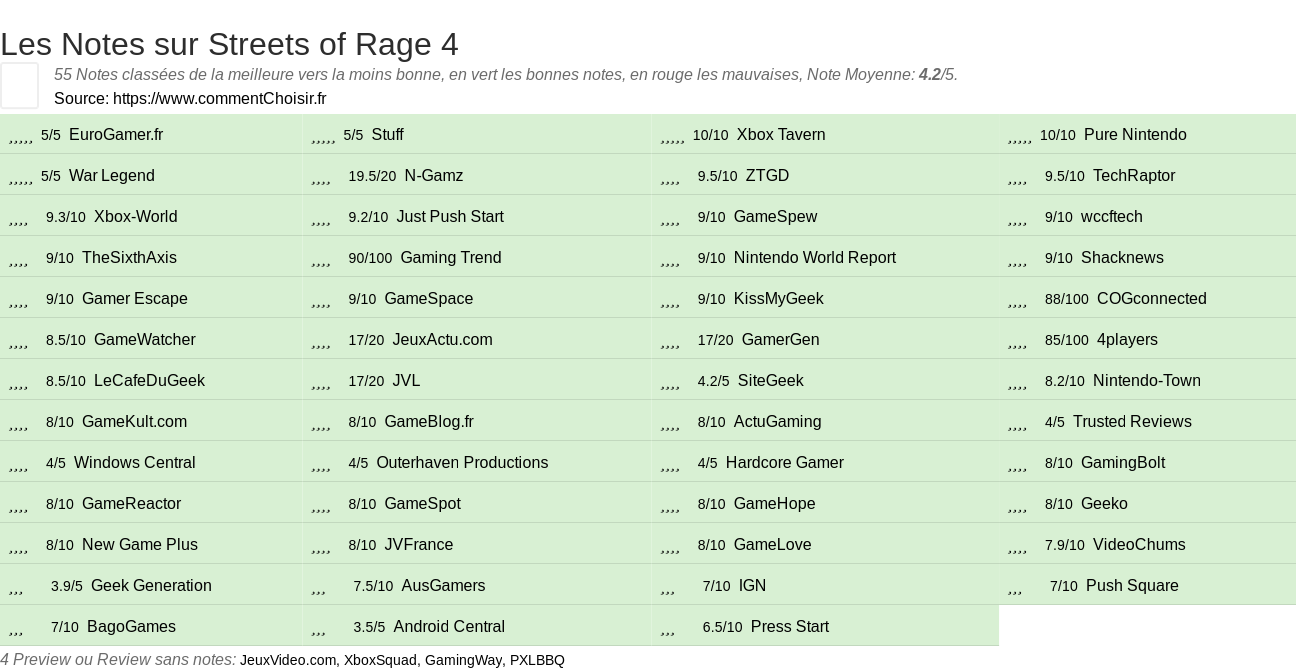Viewport: 1296px width, 671px height.
Task: Click the Just Push Start entry
Action: (476, 216)
